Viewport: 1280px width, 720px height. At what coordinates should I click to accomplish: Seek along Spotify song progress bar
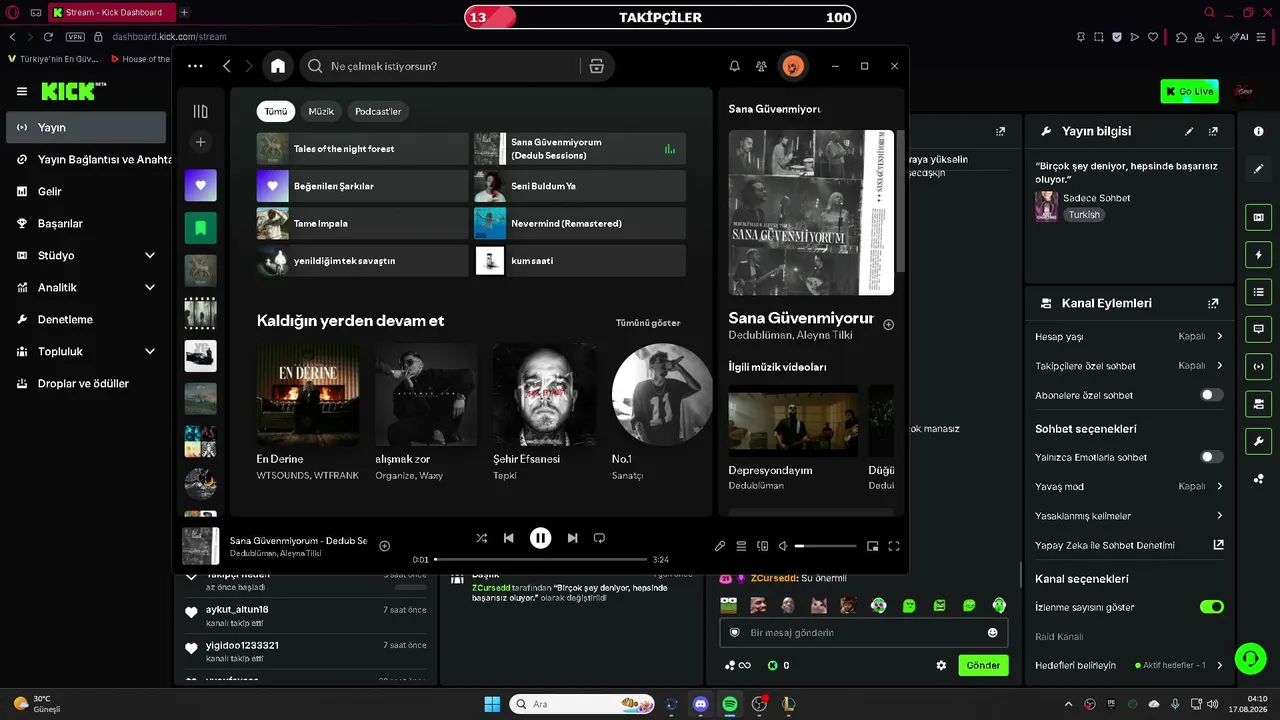541,559
